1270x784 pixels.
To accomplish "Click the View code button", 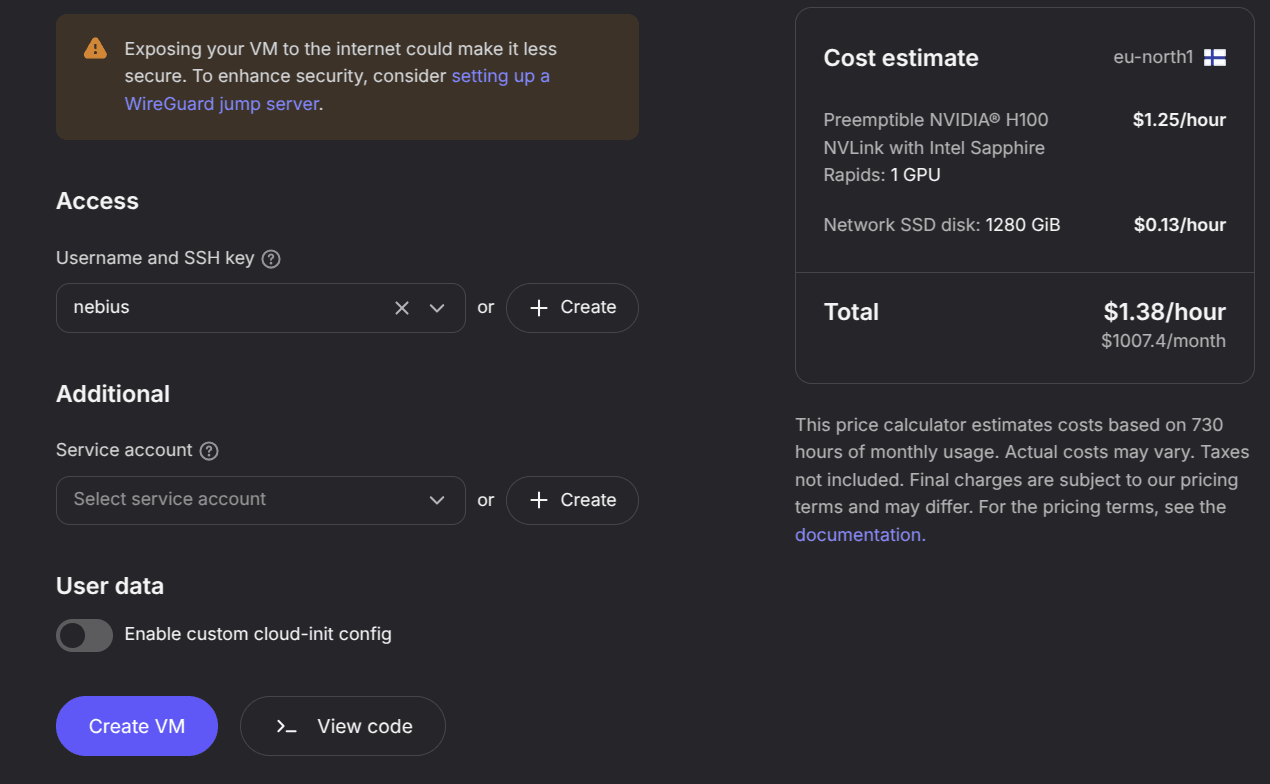I will coord(343,726).
